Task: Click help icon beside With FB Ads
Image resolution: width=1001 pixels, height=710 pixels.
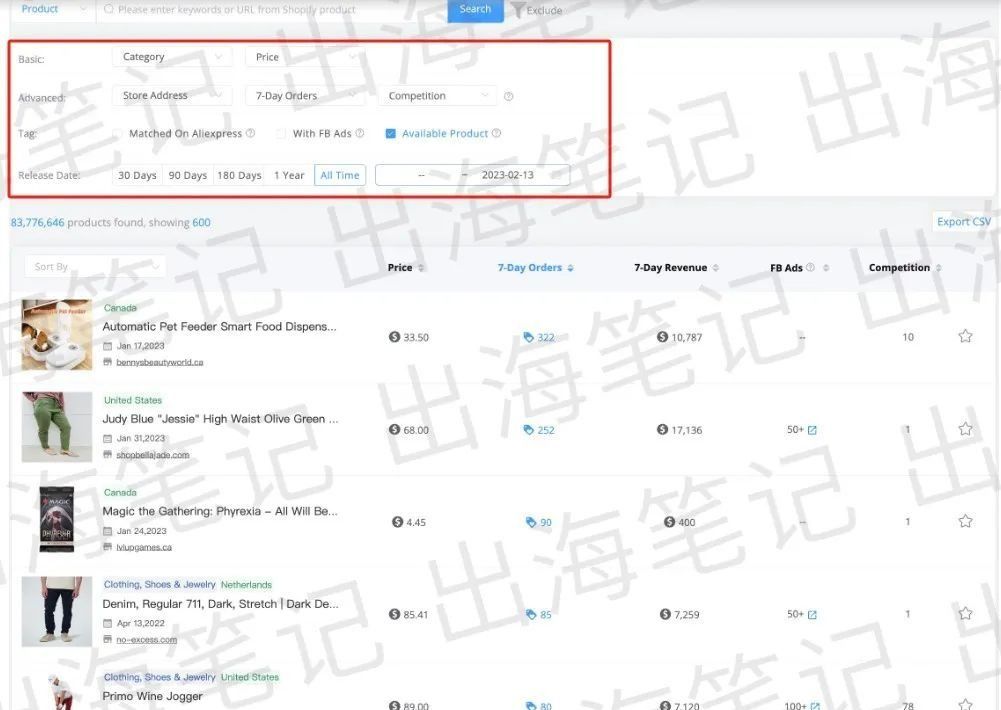Action: point(359,133)
